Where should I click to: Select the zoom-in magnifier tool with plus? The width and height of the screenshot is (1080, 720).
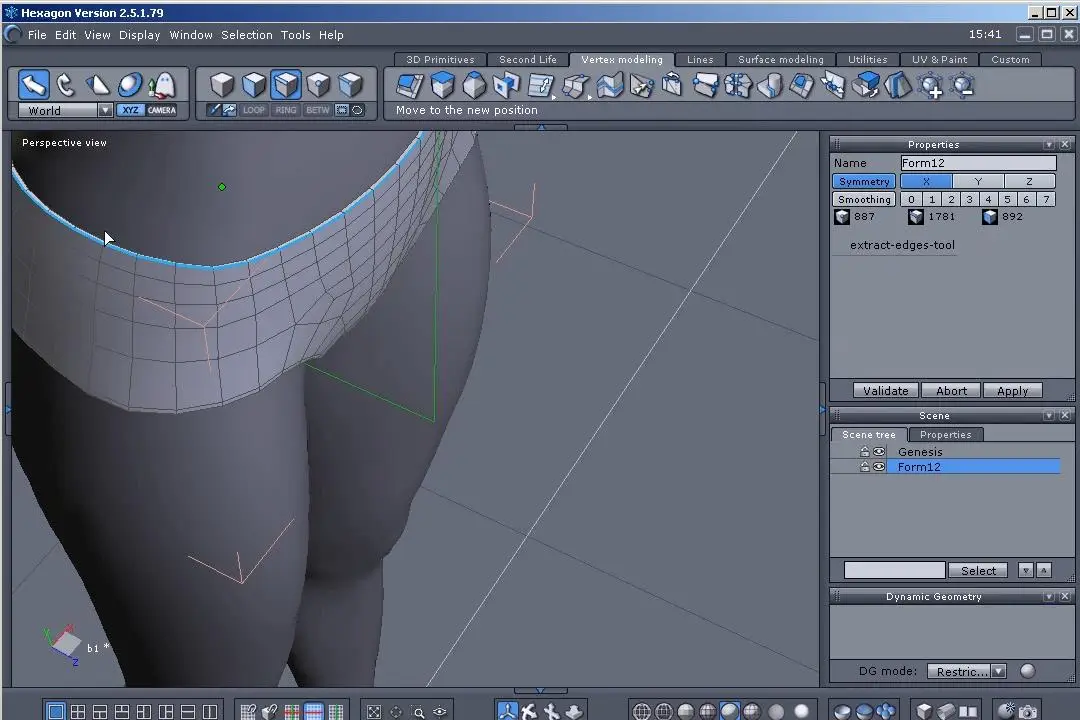[931, 85]
